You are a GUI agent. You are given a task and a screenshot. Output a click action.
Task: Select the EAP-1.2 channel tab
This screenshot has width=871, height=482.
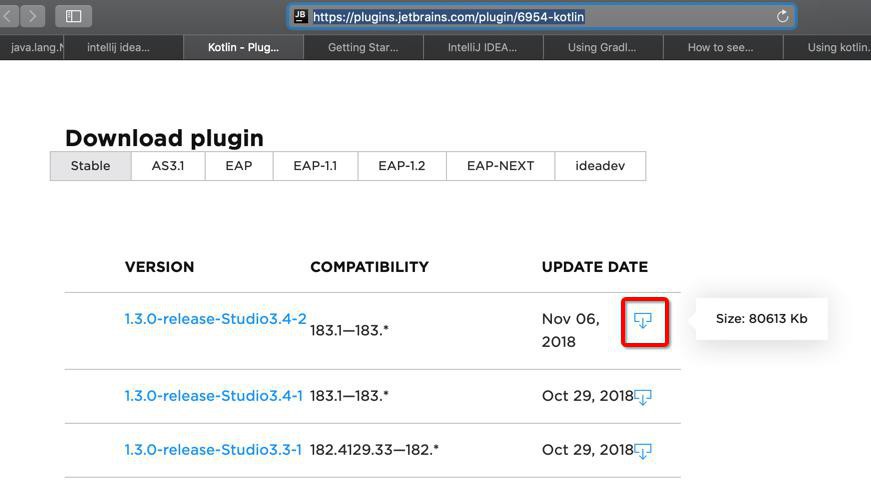click(402, 166)
